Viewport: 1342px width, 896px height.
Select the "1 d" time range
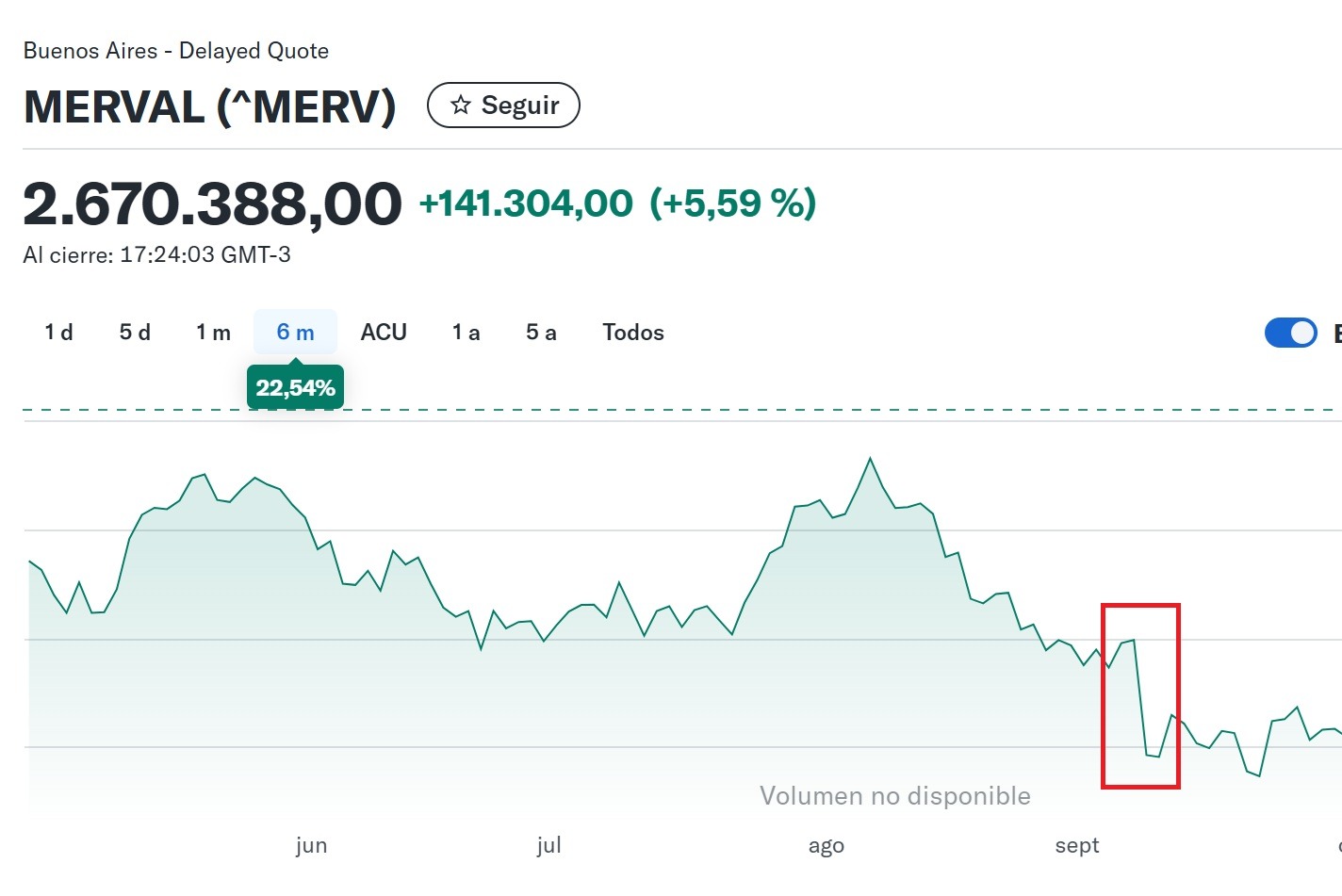coord(57,332)
